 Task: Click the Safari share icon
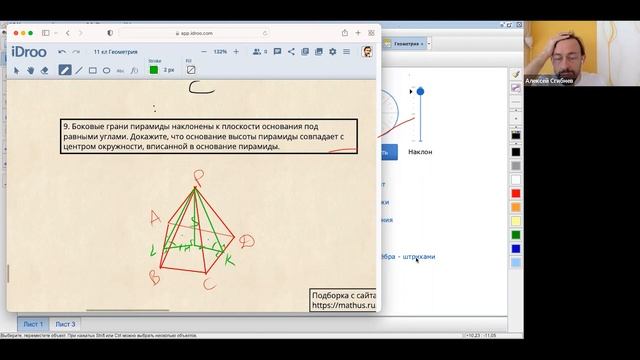click(345, 33)
